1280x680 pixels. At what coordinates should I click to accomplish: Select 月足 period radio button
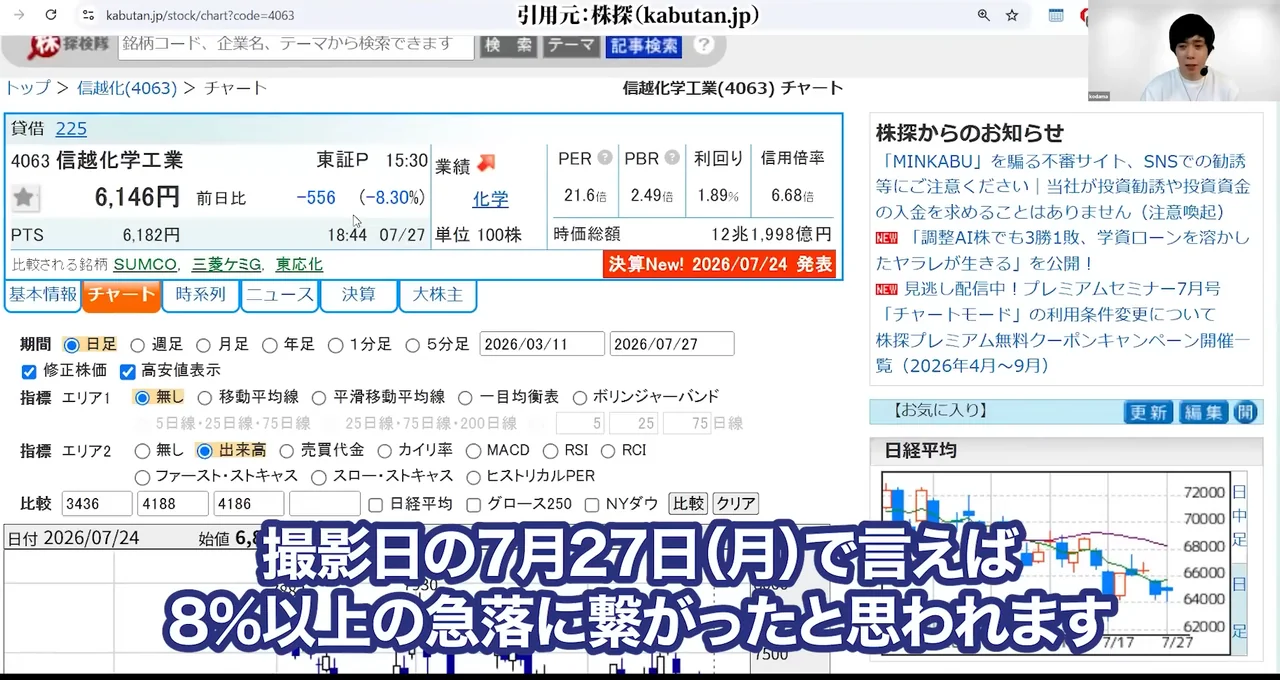pos(203,345)
